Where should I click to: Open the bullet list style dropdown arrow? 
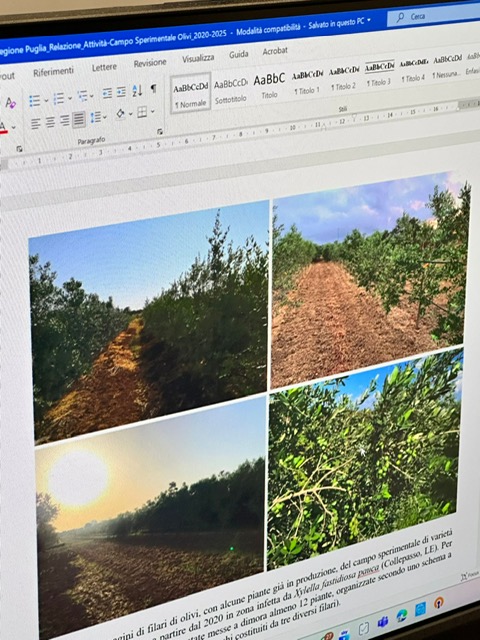coord(46,100)
